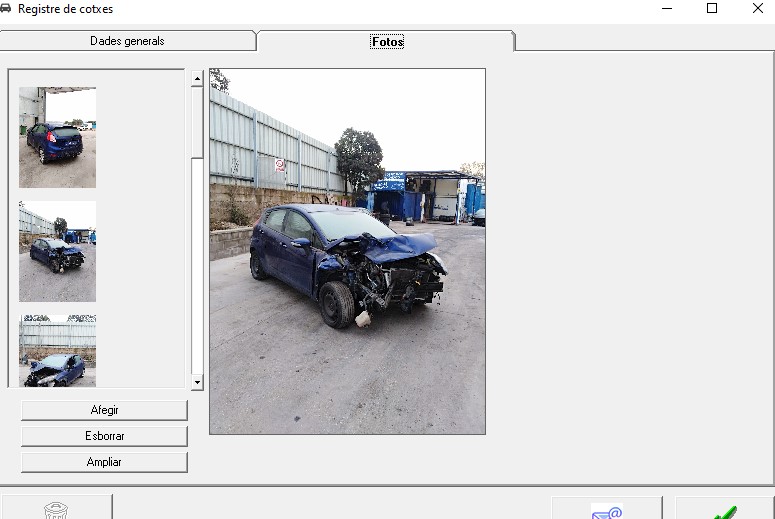
Task: Minimize the Registre de cotxes window
Action: [666, 9]
